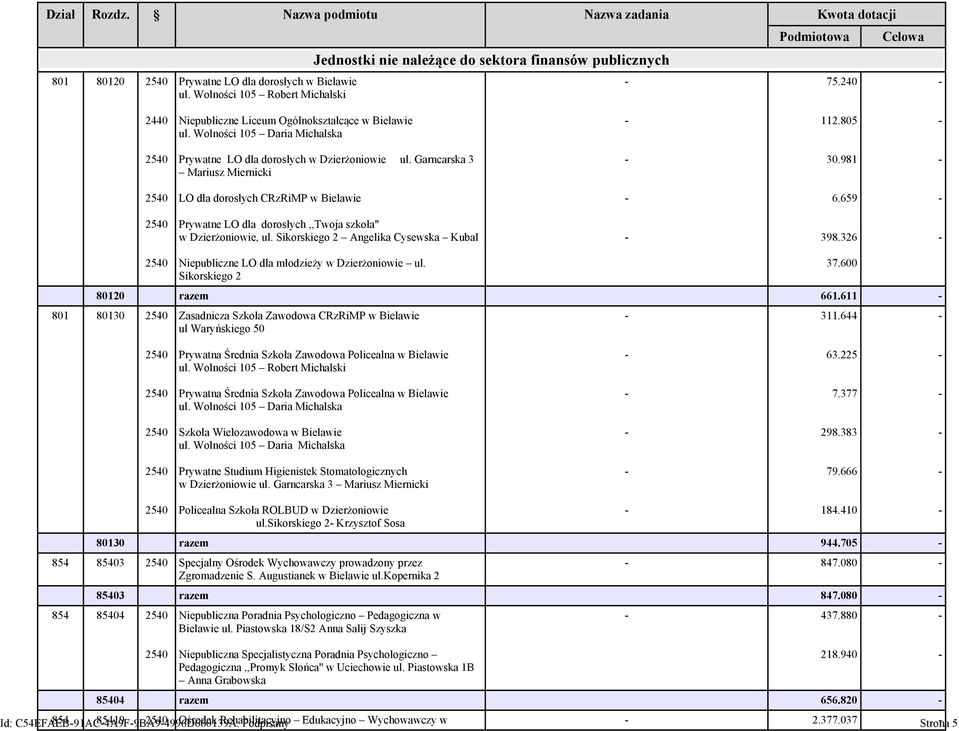The width and height of the screenshot is (959, 731).
Task: Click the amount 398.326
Action: [x=839, y=237]
